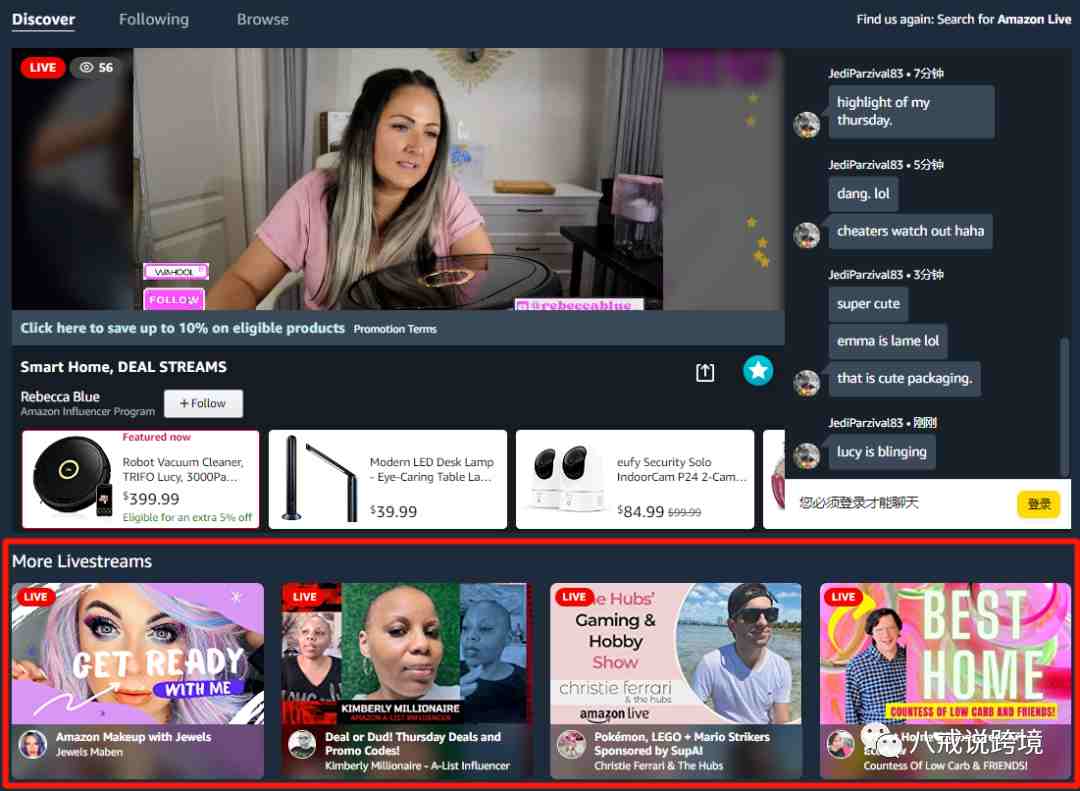Open 'Modern LED Desk Lamp' product title
Image resolution: width=1080 pixels, height=791 pixels.
pos(431,469)
